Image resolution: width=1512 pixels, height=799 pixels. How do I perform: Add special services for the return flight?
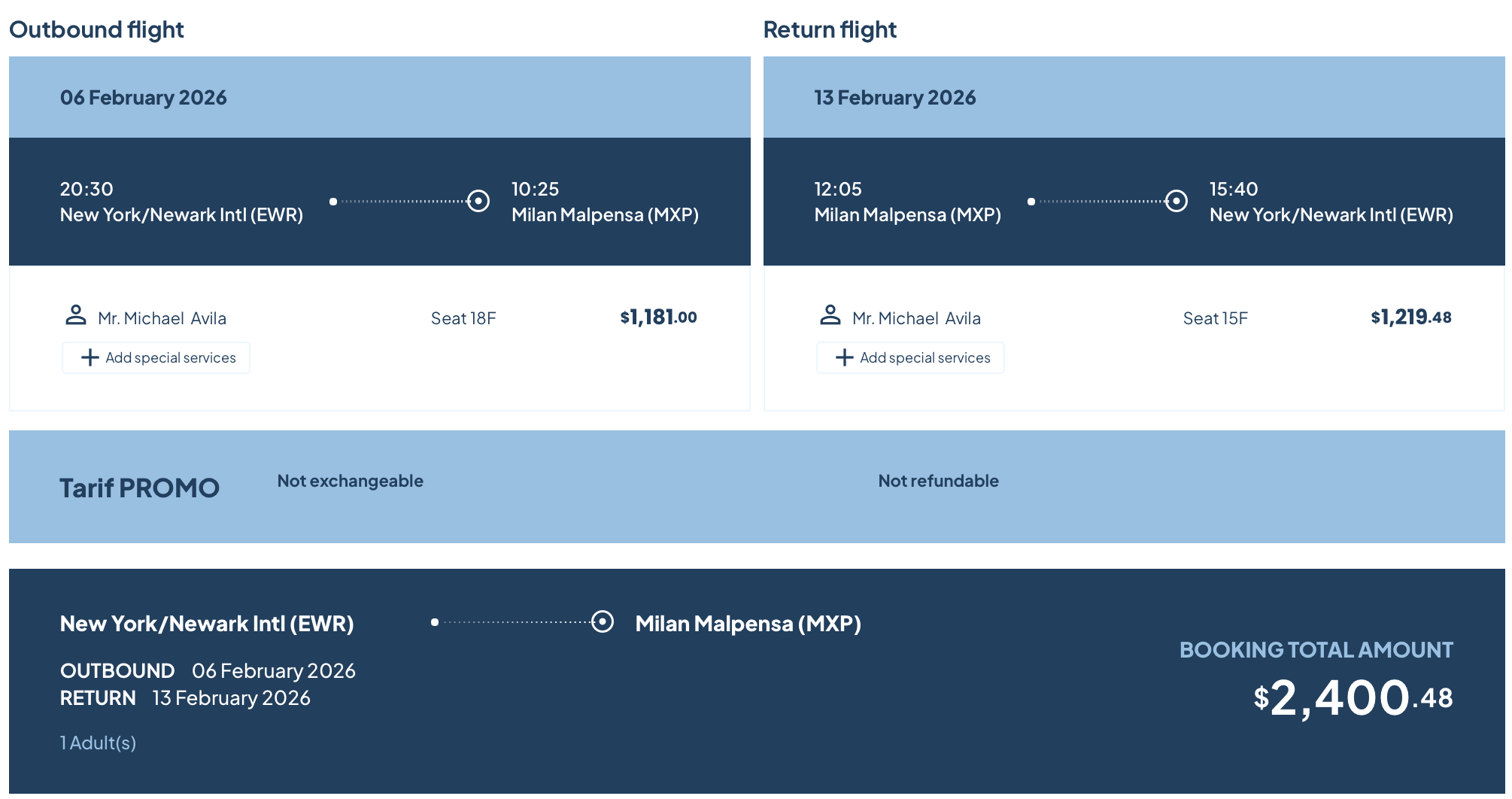pyautogui.click(x=911, y=357)
